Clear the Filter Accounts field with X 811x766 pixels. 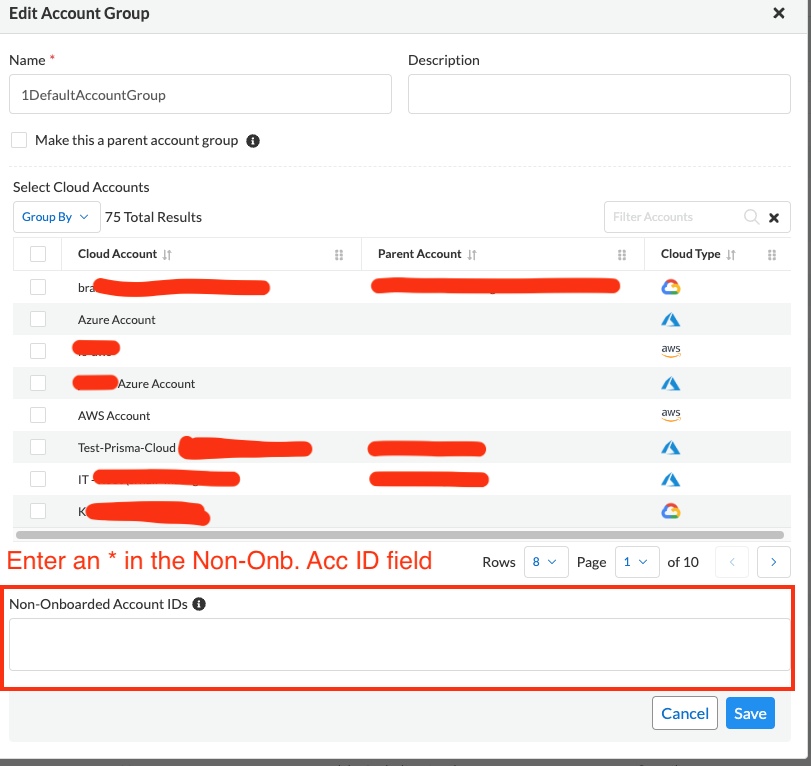pos(774,217)
